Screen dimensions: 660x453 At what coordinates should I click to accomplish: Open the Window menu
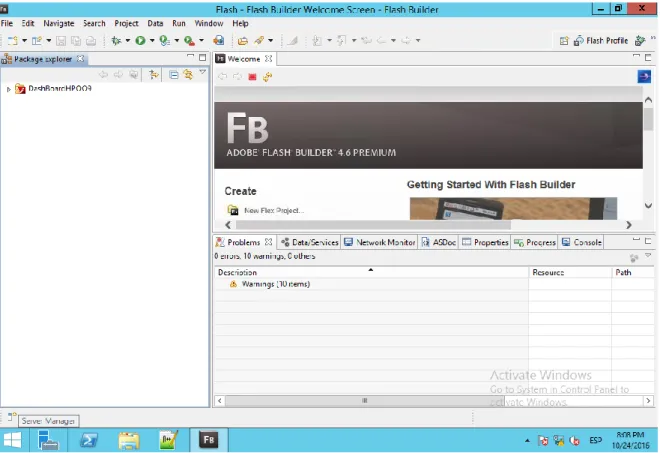pos(208,24)
